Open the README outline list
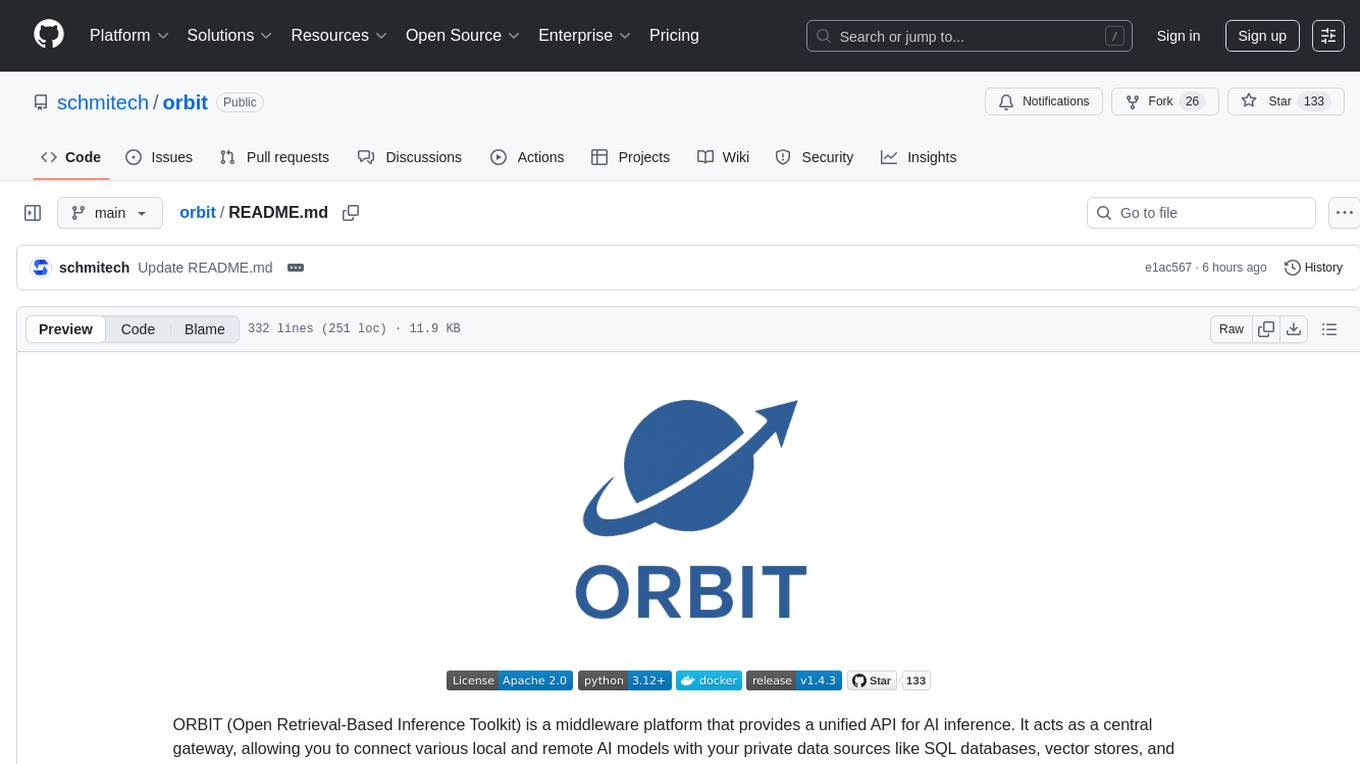Viewport: 1360px width, 764px height. click(x=1329, y=329)
